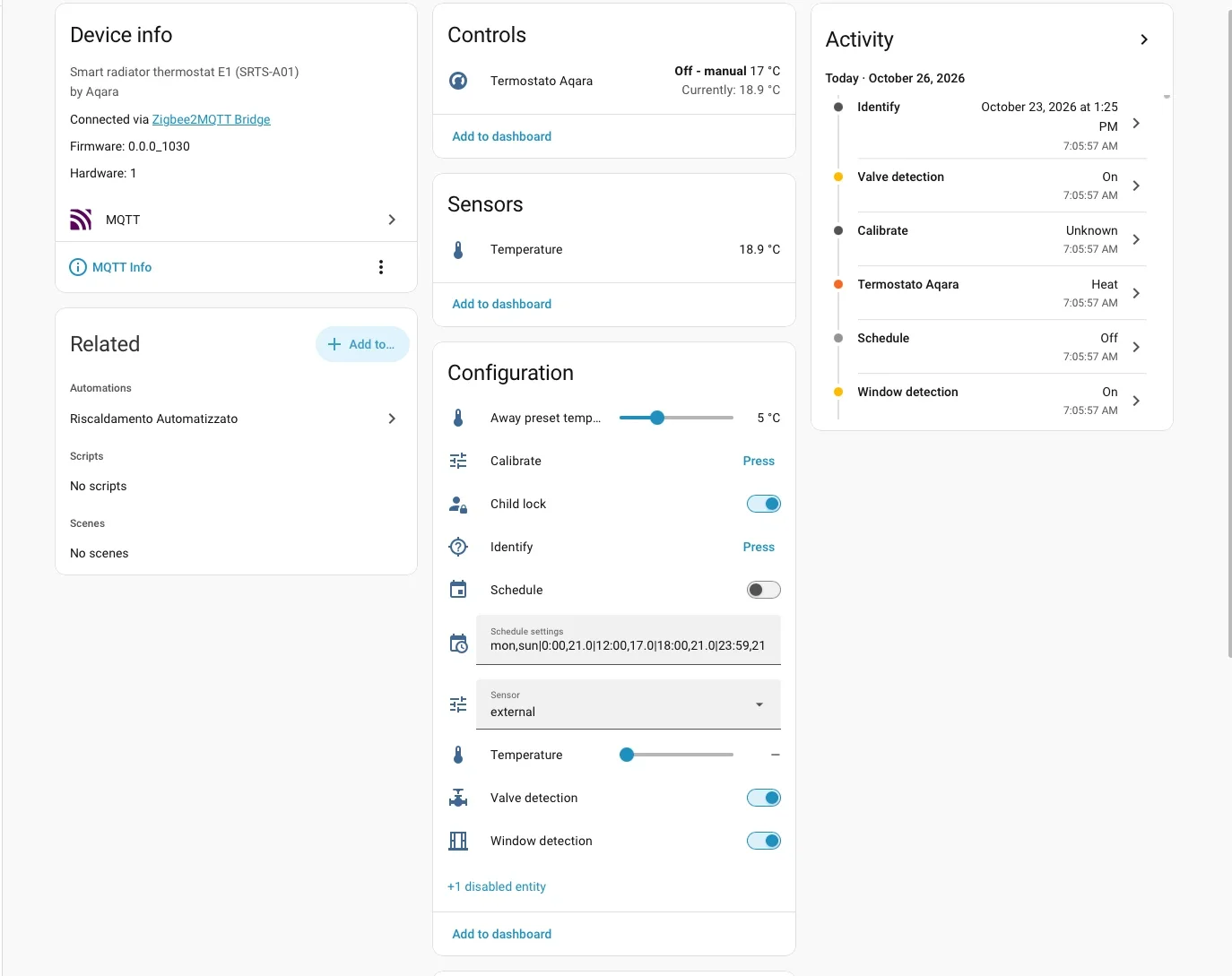Image resolution: width=1232 pixels, height=976 pixels.
Task: Open the Sensor dropdown set to external
Action: tap(629, 704)
